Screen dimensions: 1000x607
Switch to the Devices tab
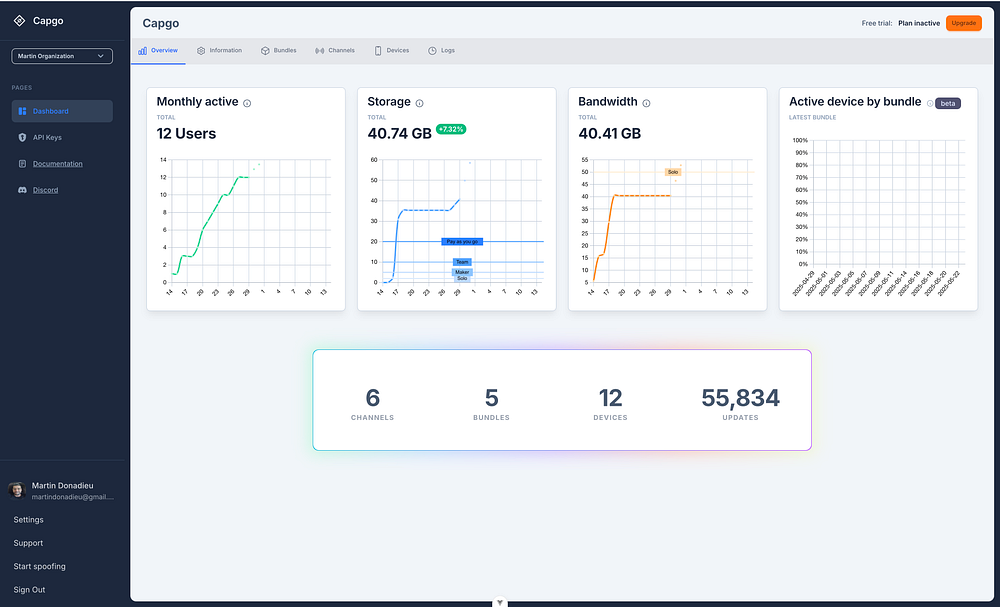click(x=392, y=50)
